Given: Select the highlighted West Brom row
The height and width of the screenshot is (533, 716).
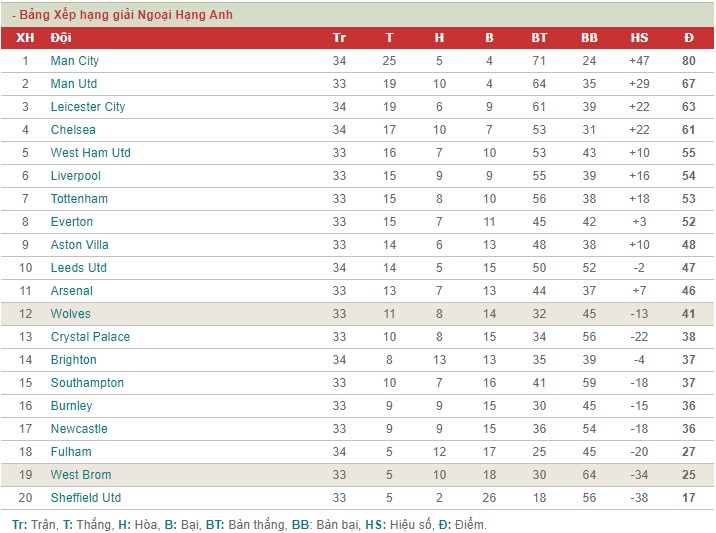Looking at the screenshot, I should coord(358,475).
